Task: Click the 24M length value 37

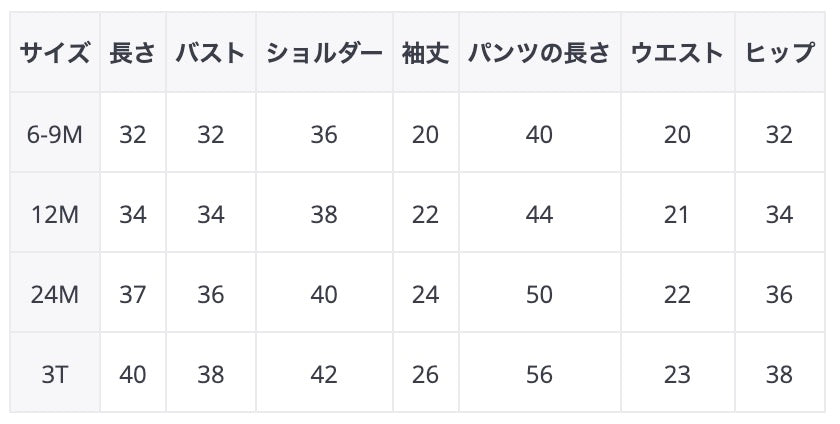Action: click(x=133, y=295)
